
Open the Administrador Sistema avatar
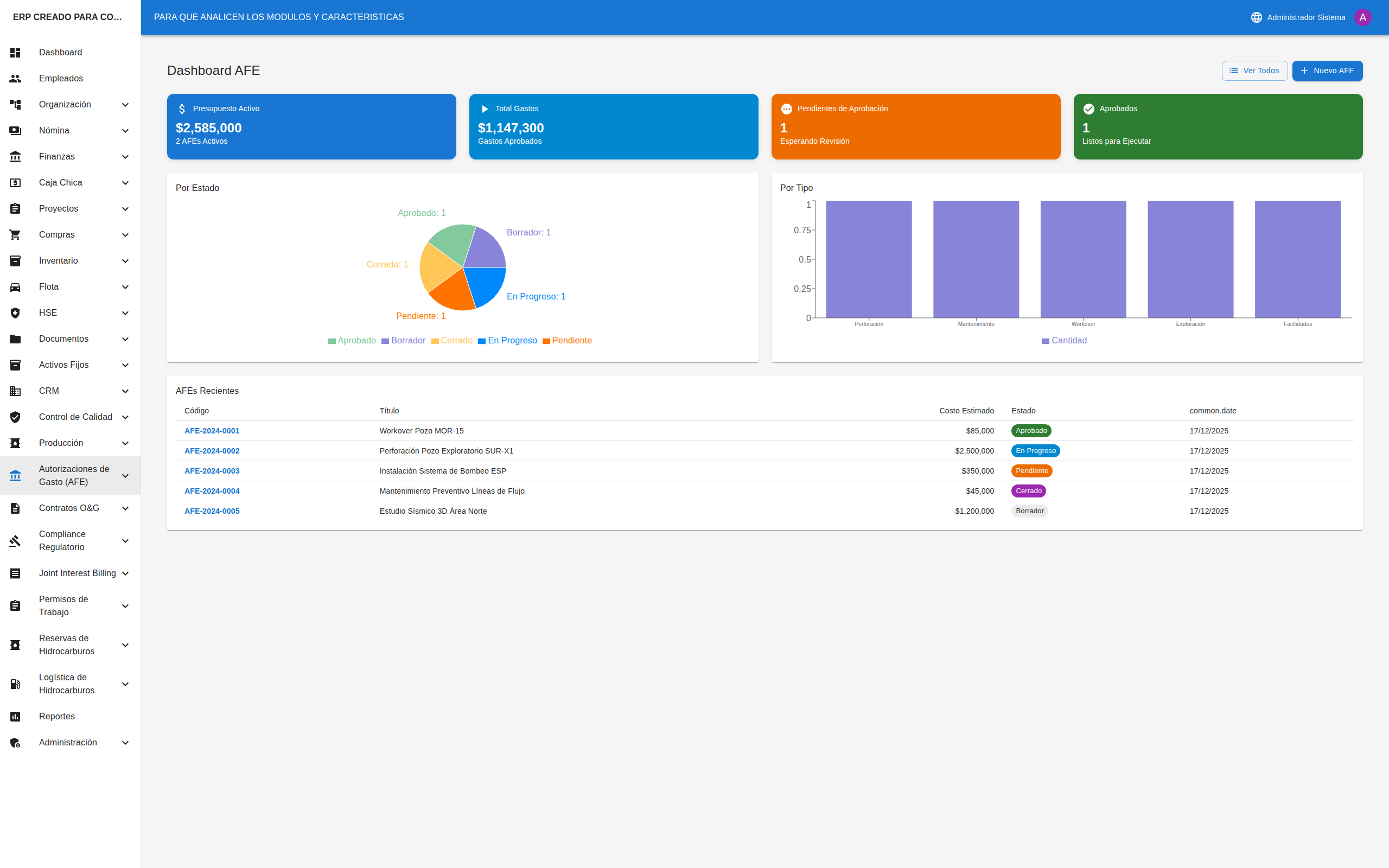tap(1363, 17)
